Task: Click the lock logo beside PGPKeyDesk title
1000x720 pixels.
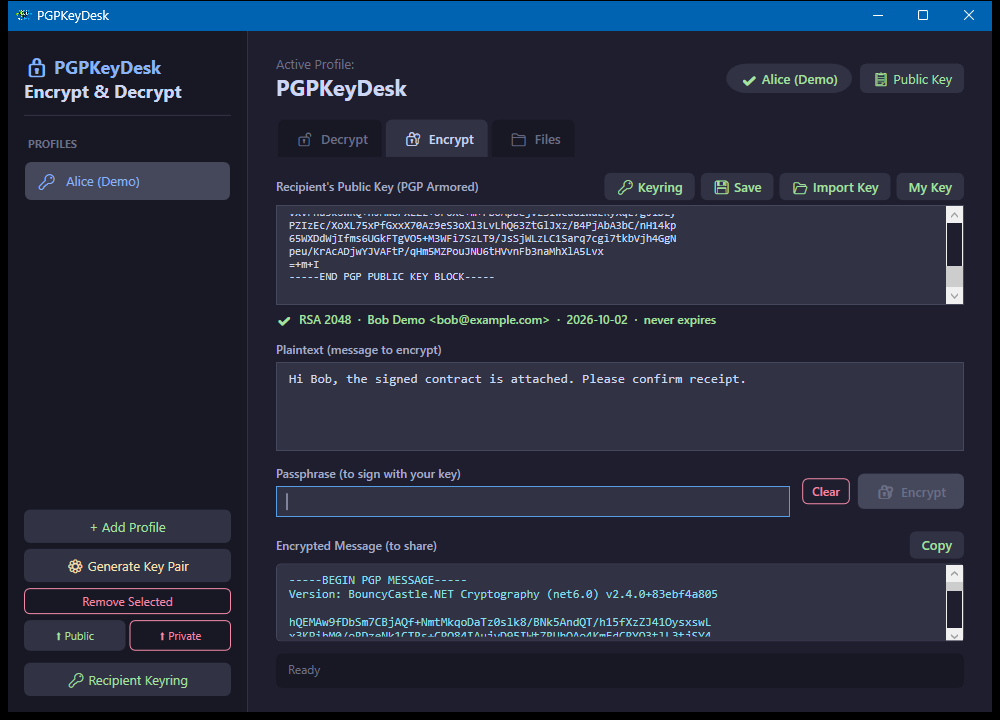Action: click(36, 68)
